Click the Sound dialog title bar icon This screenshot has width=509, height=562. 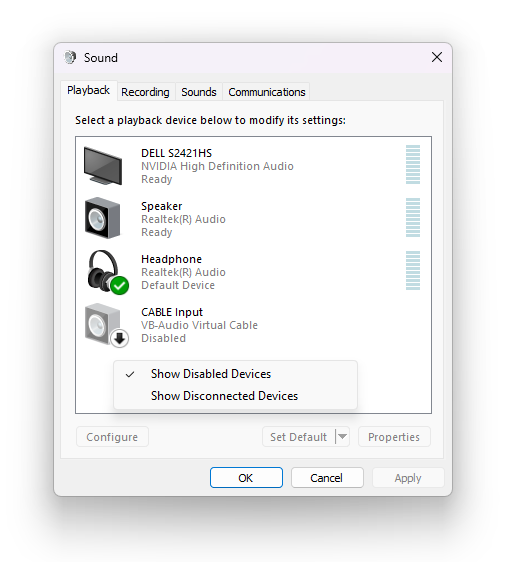click(70, 57)
